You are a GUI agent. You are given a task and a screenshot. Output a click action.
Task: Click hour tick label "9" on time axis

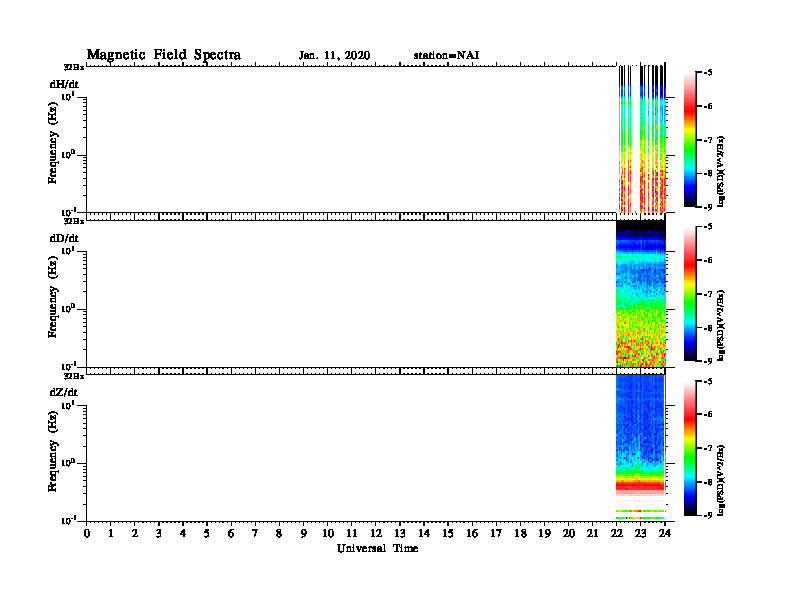304,533
